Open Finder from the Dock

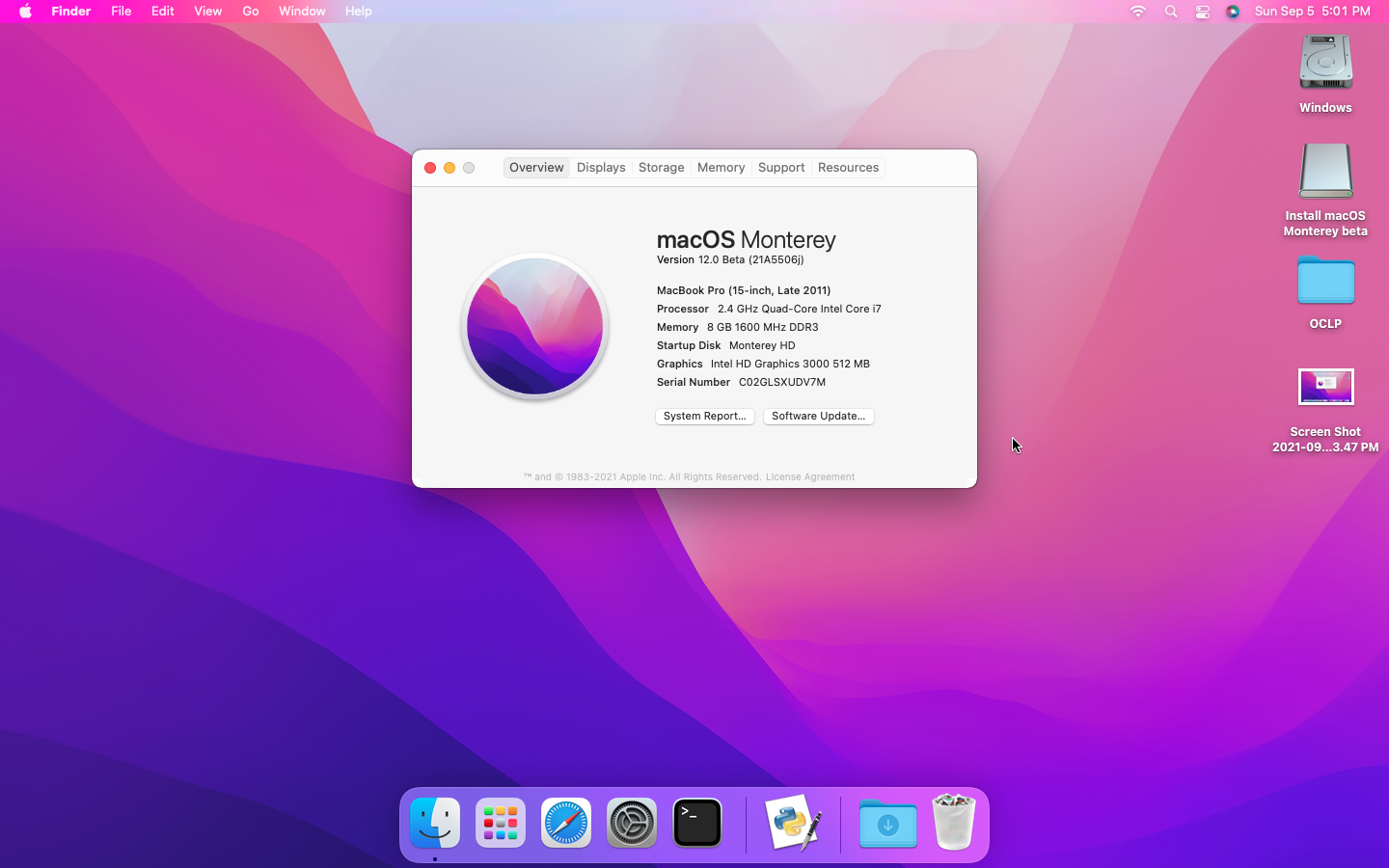[435, 824]
